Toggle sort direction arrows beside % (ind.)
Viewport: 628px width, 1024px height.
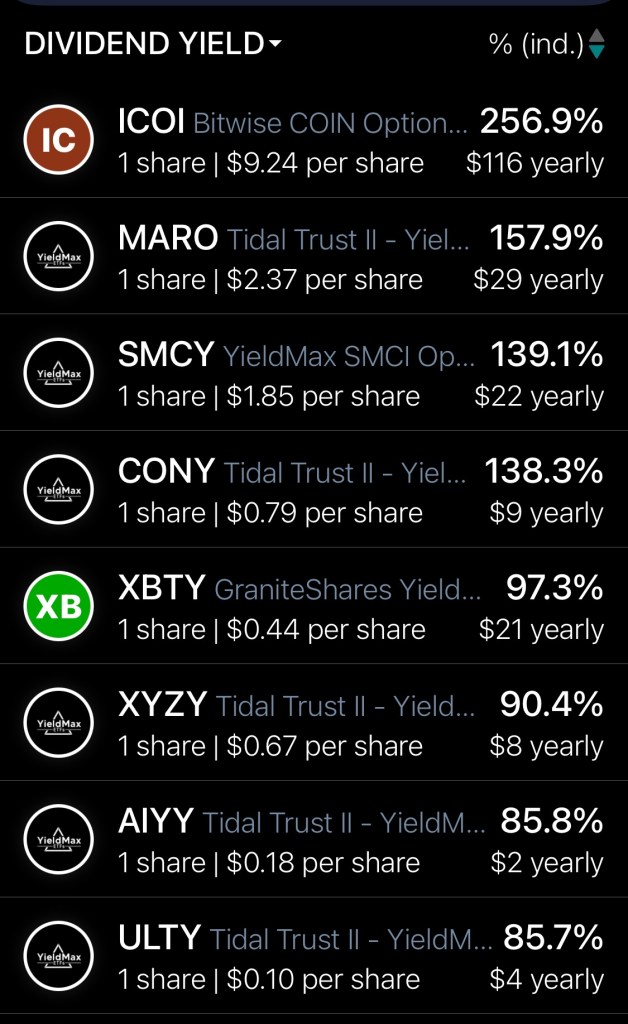click(597, 44)
